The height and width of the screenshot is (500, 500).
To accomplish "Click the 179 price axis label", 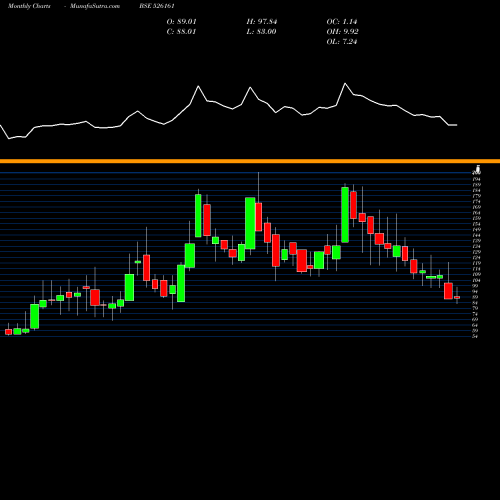I will 476,196.
